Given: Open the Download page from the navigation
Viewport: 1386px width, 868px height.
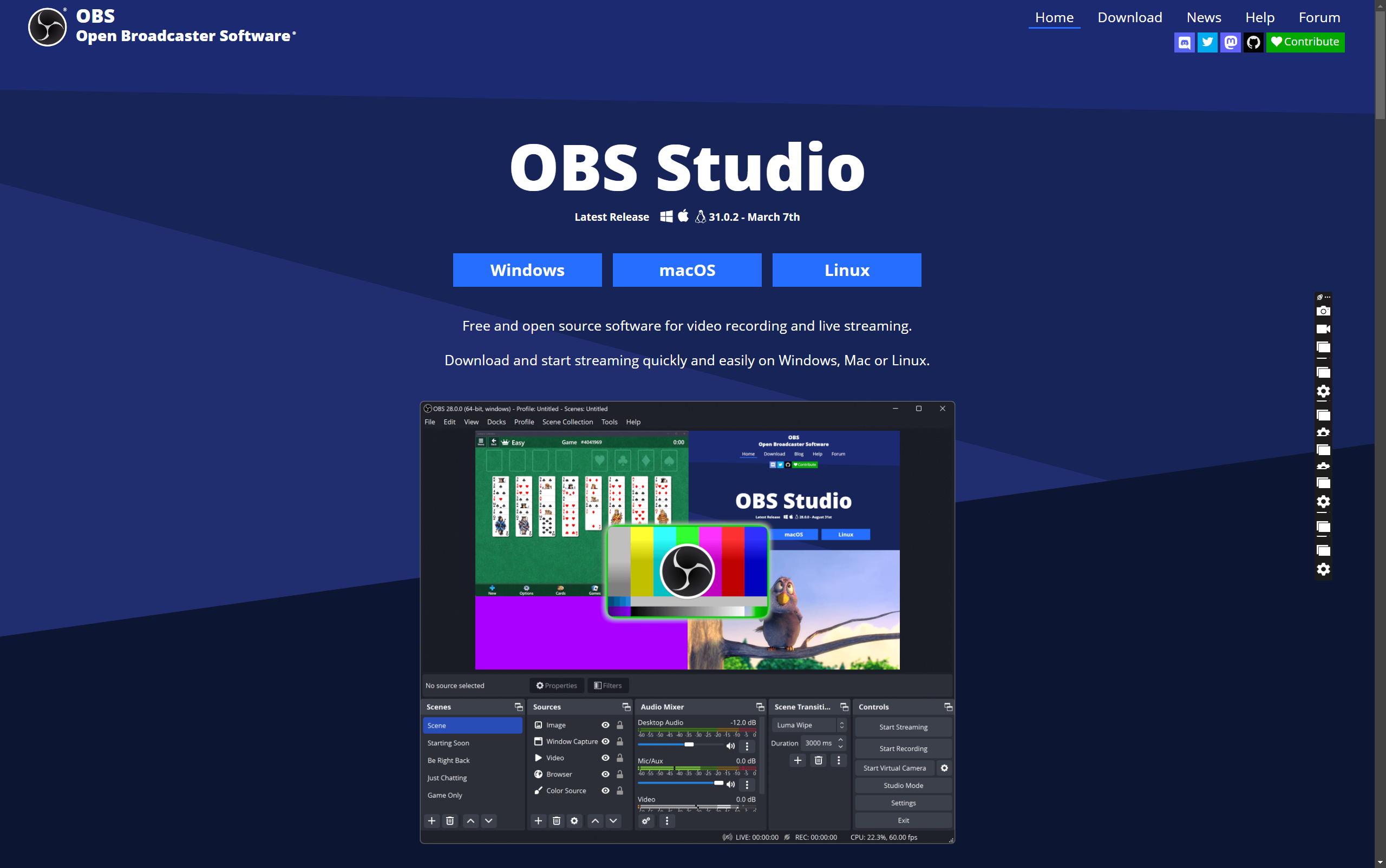Looking at the screenshot, I should (1129, 17).
